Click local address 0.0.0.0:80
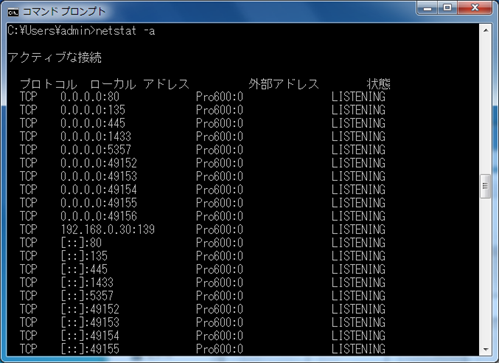 click(x=90, y=97)
